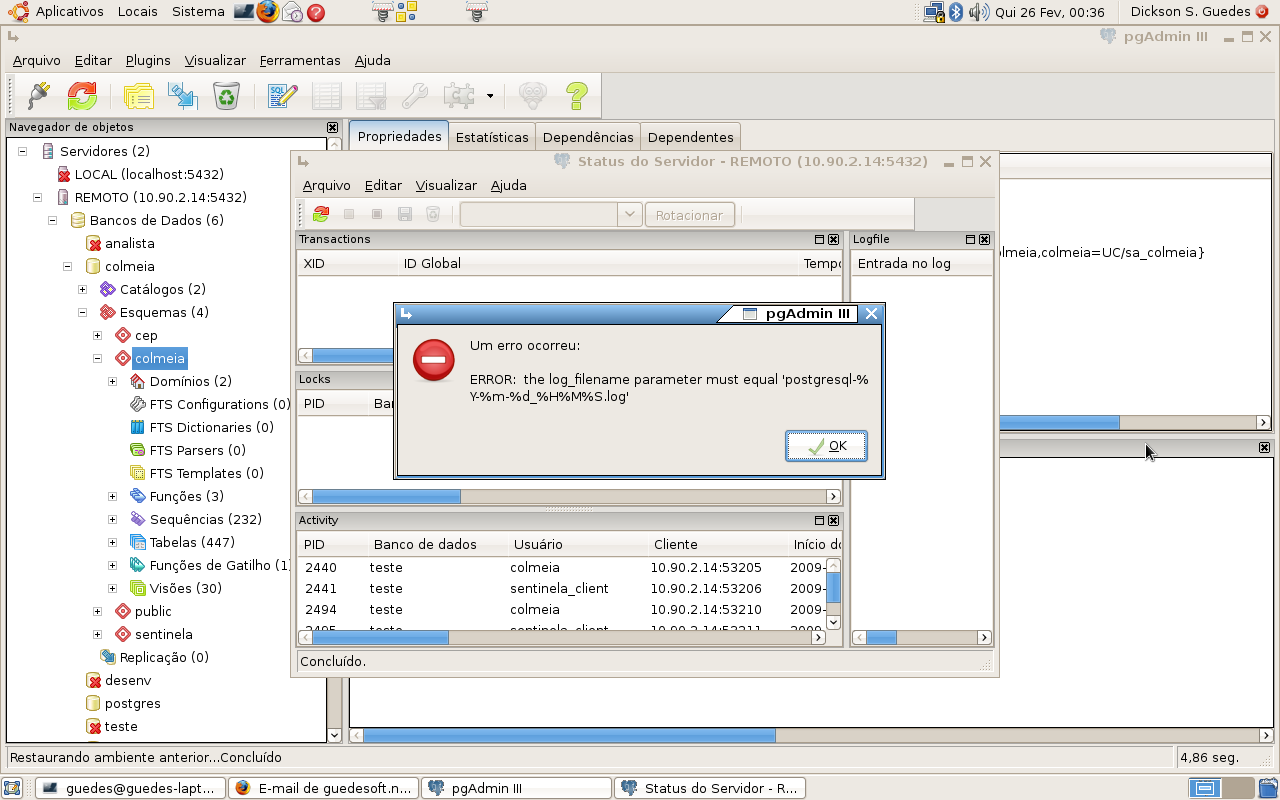Click the Activity panel horizontal scrollbar
Image resolution: width=1280 pixels, height=800 pixels.
click(x=380, y=637)
